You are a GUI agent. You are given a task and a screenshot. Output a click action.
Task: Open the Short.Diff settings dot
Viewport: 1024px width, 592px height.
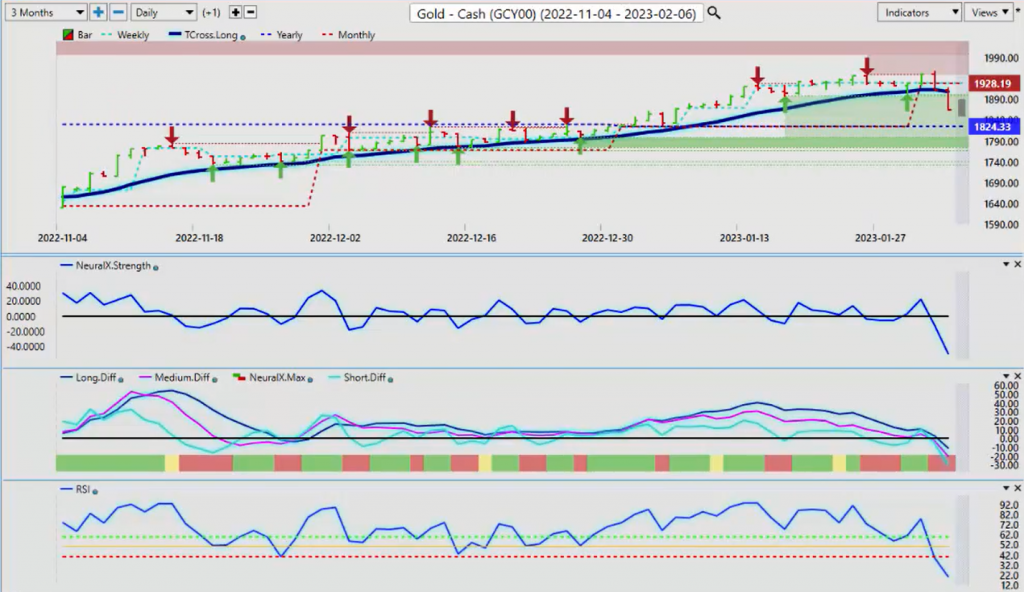391,379
